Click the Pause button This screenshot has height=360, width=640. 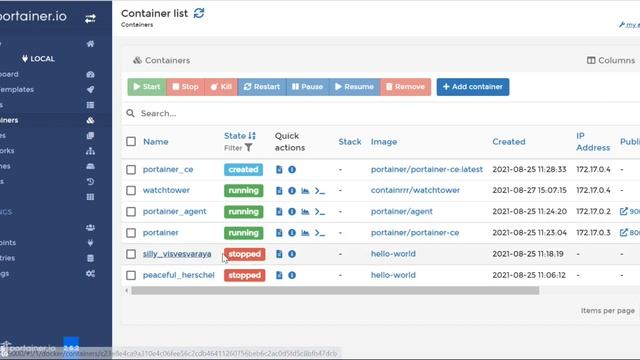click(x=307, y=87)
